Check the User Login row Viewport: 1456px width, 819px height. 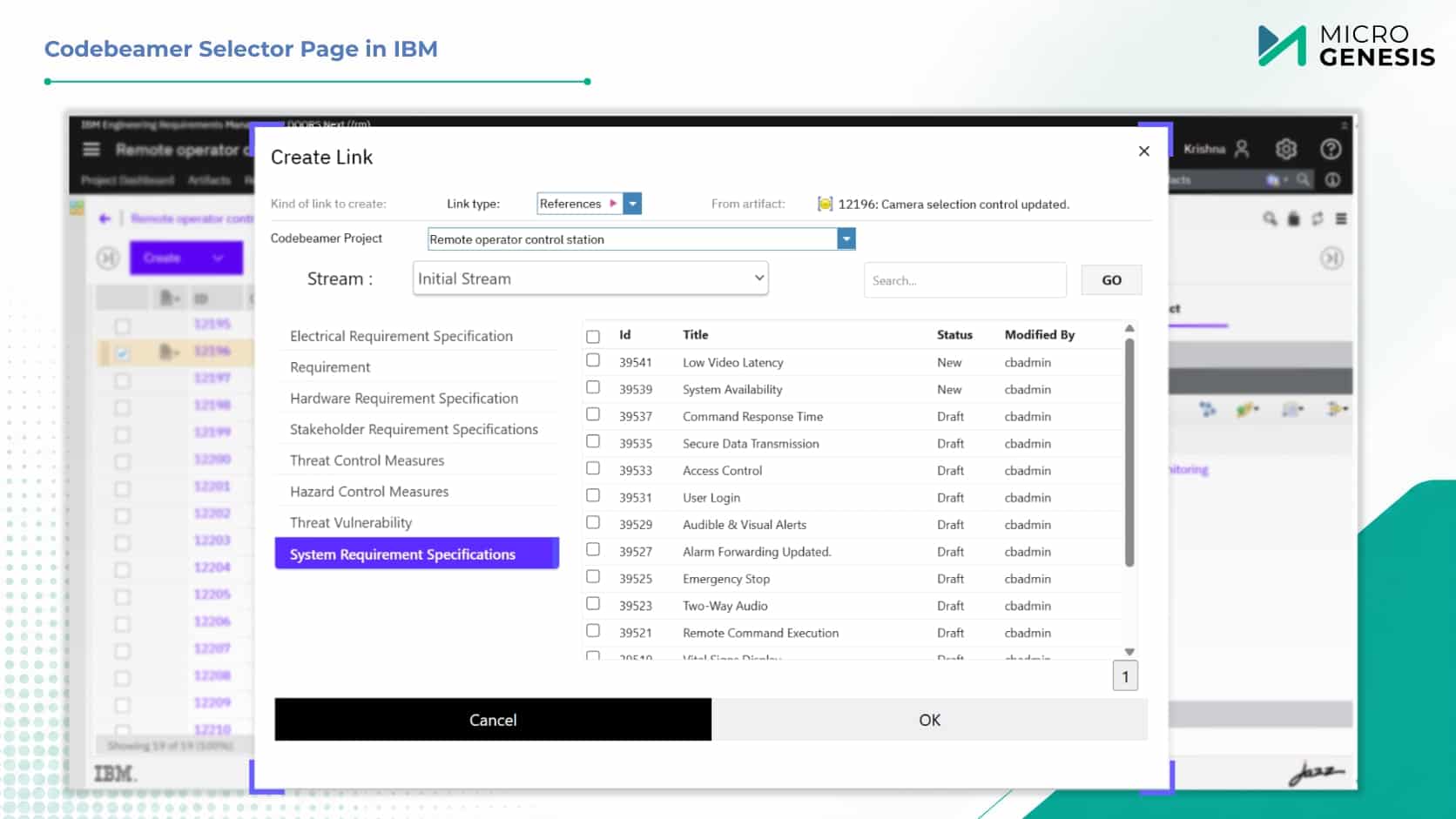point(593,495)
